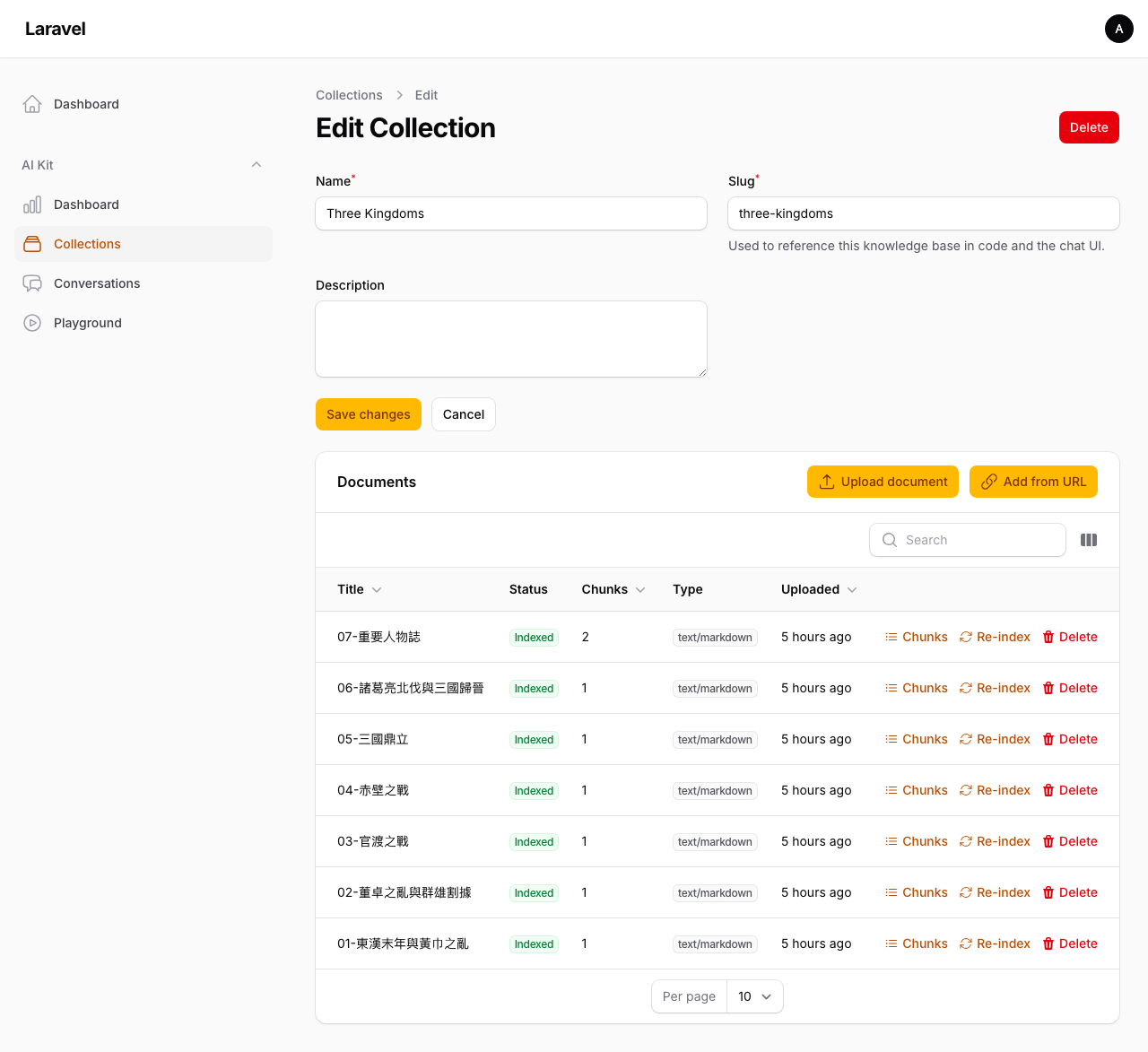Open Conversations in the sidebar
The height and width of the screenshot is (1052, 1148).
coord(143,283)
